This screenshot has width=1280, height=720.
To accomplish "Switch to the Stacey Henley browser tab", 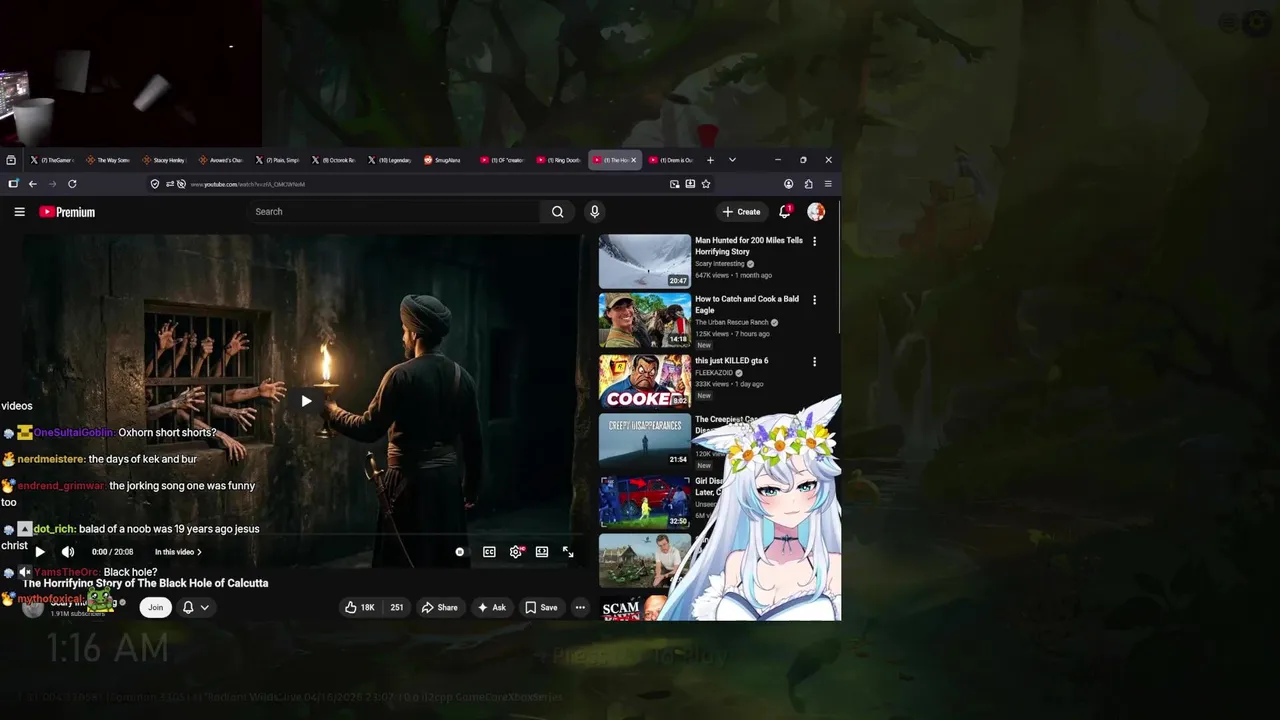I will [x=164, y=160].
